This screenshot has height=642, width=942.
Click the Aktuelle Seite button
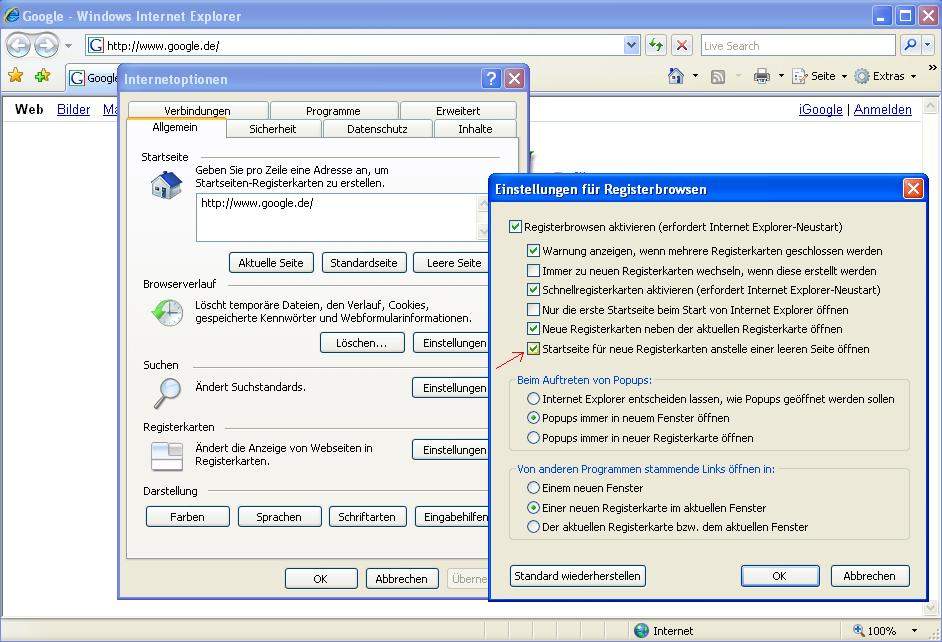271,262
